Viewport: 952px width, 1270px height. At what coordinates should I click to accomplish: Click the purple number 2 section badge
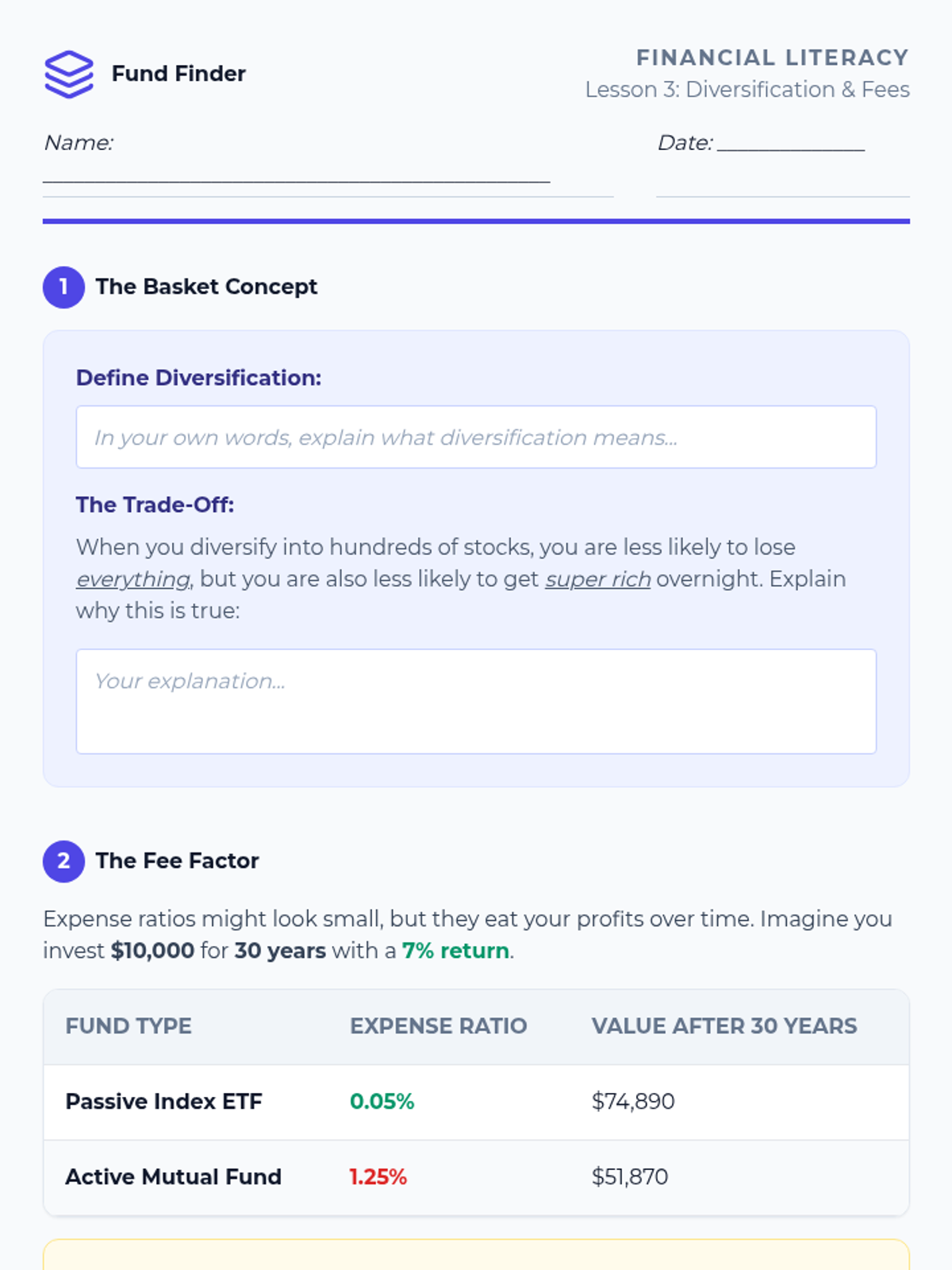point(63,861)
